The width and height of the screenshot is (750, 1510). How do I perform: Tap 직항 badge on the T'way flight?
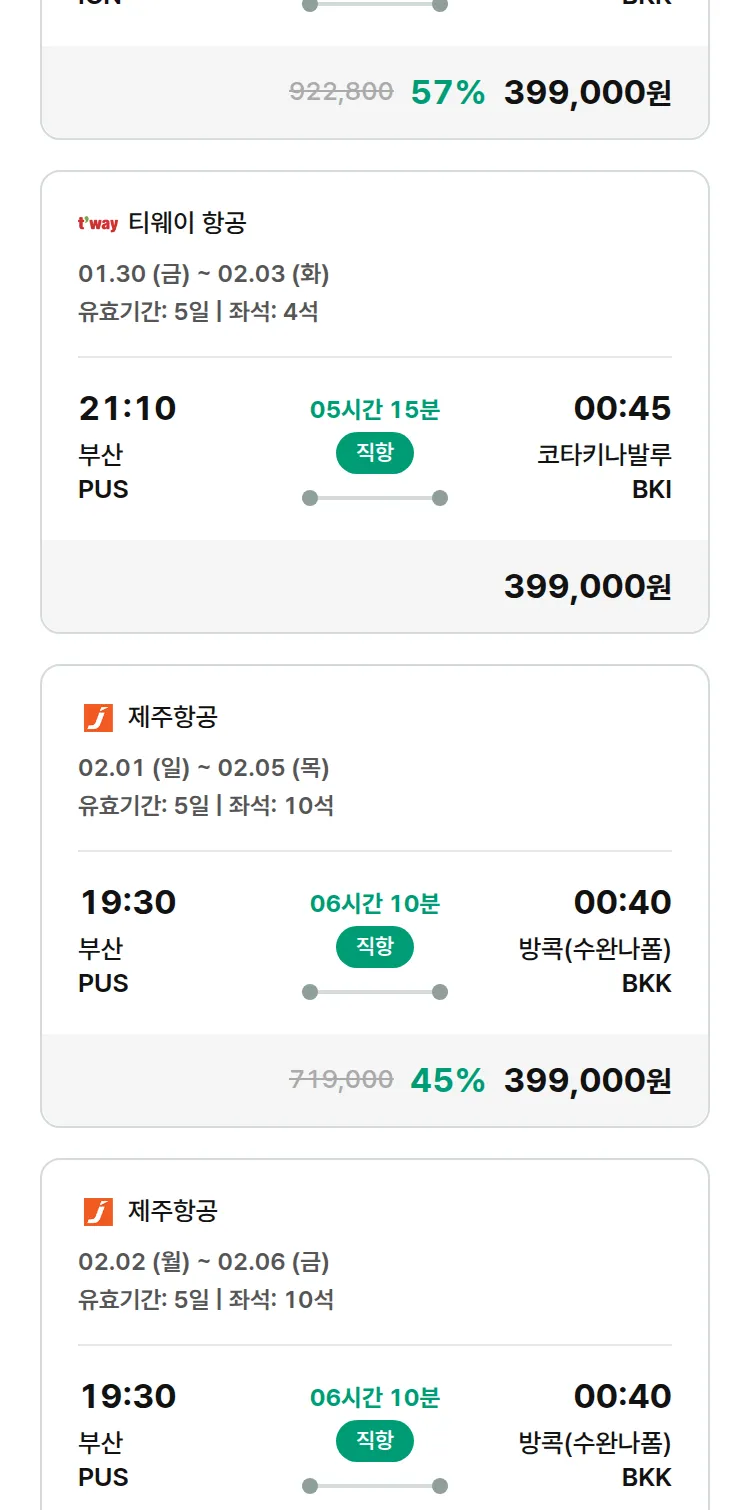click(375, 453)
